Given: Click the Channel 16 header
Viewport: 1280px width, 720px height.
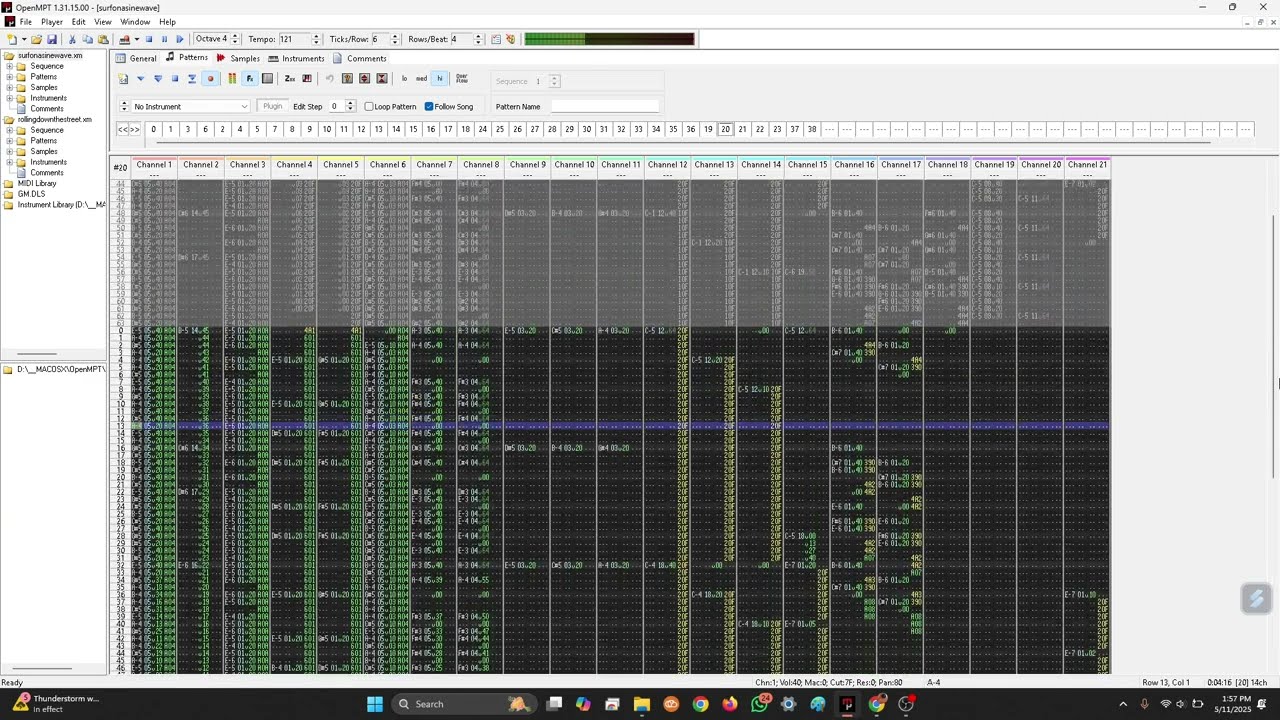Looking at the screenshot, I should pyautogui.click(x=854, y=165).
